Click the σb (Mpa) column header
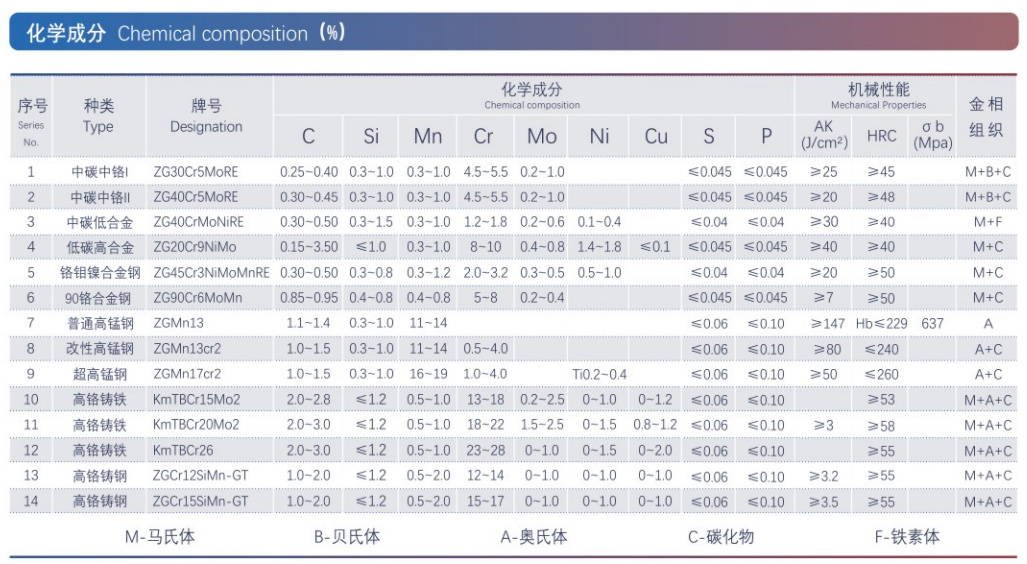1027x564 pixels. point(933,134)
